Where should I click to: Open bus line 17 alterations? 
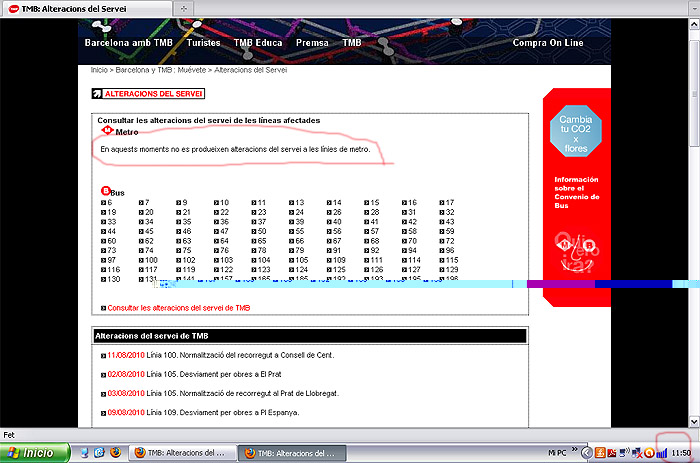447,203
